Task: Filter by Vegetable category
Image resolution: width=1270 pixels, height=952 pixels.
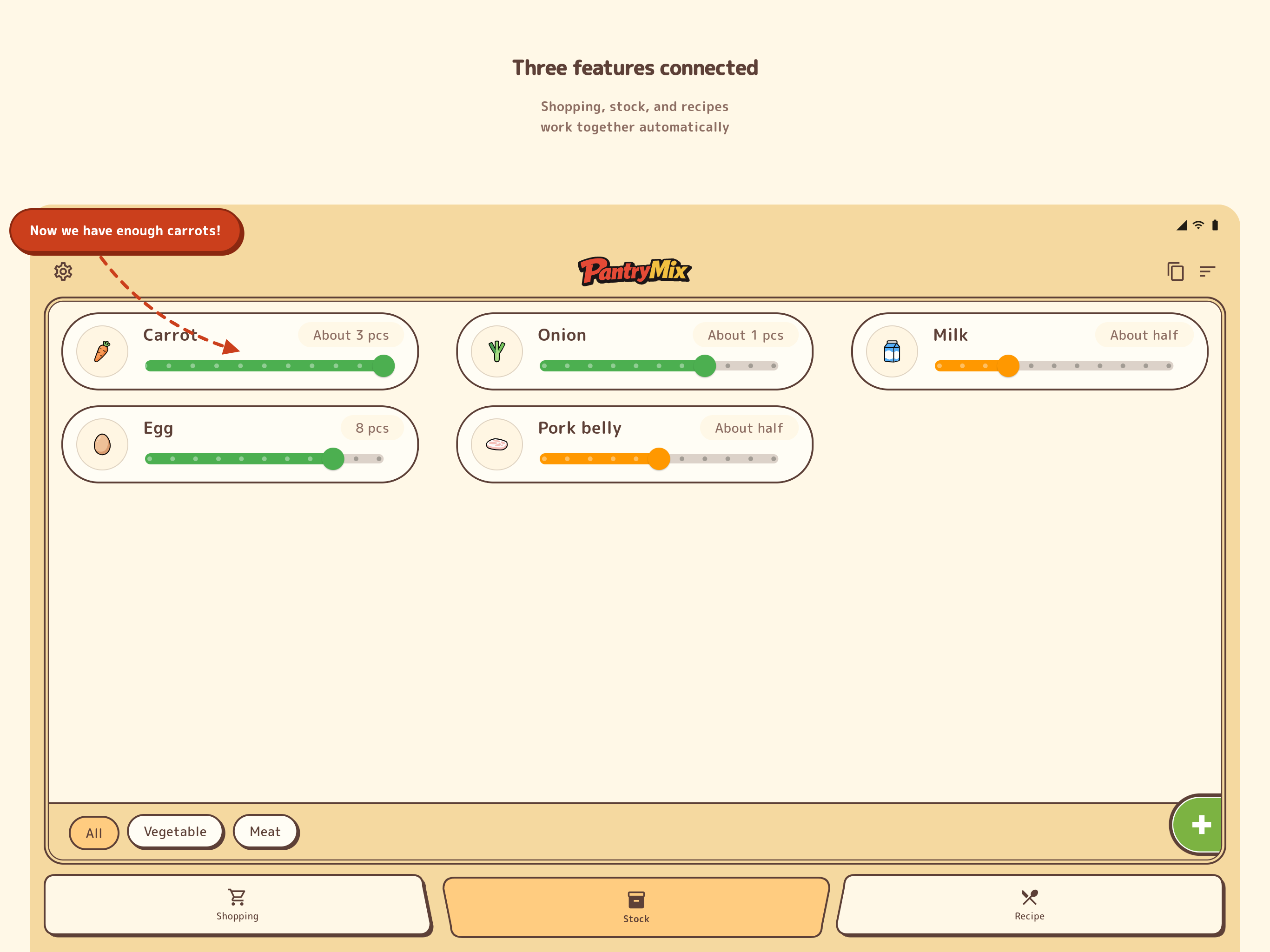Action: click(x=175, y=832)
